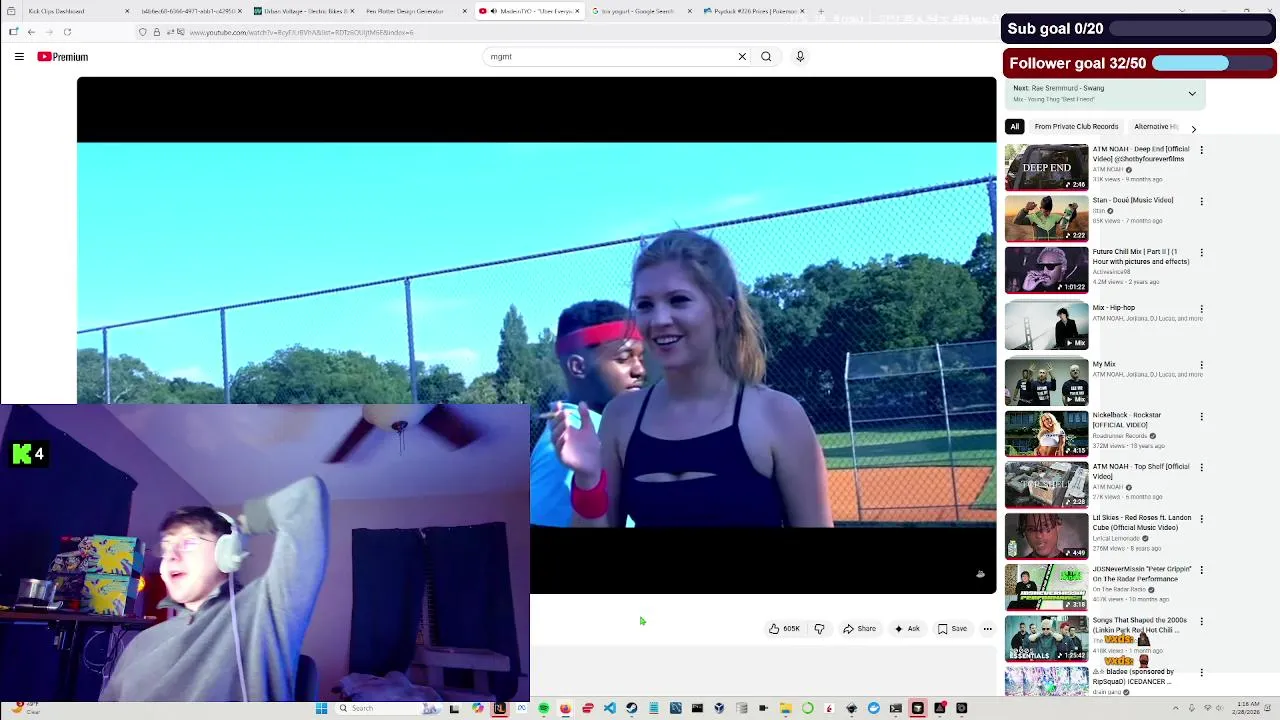Select the From Private Club Records chip

click(1076, 127)
